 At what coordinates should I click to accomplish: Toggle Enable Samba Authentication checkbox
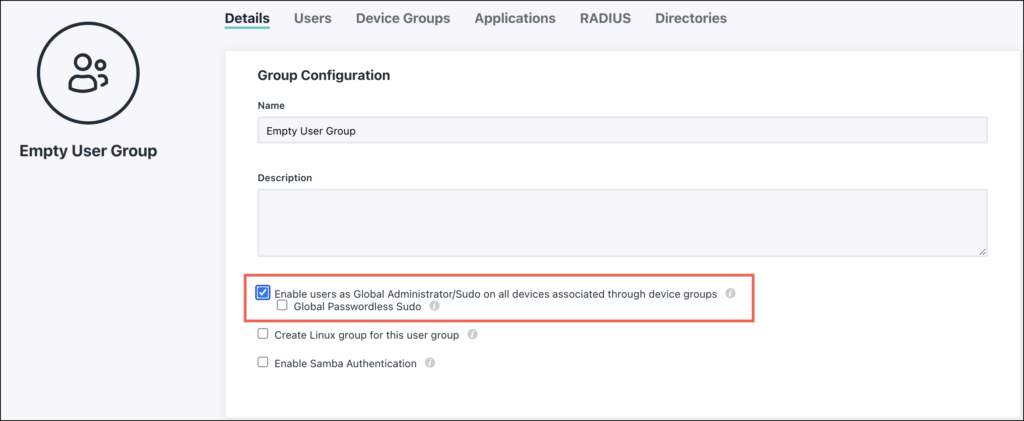tap(263, 363)
